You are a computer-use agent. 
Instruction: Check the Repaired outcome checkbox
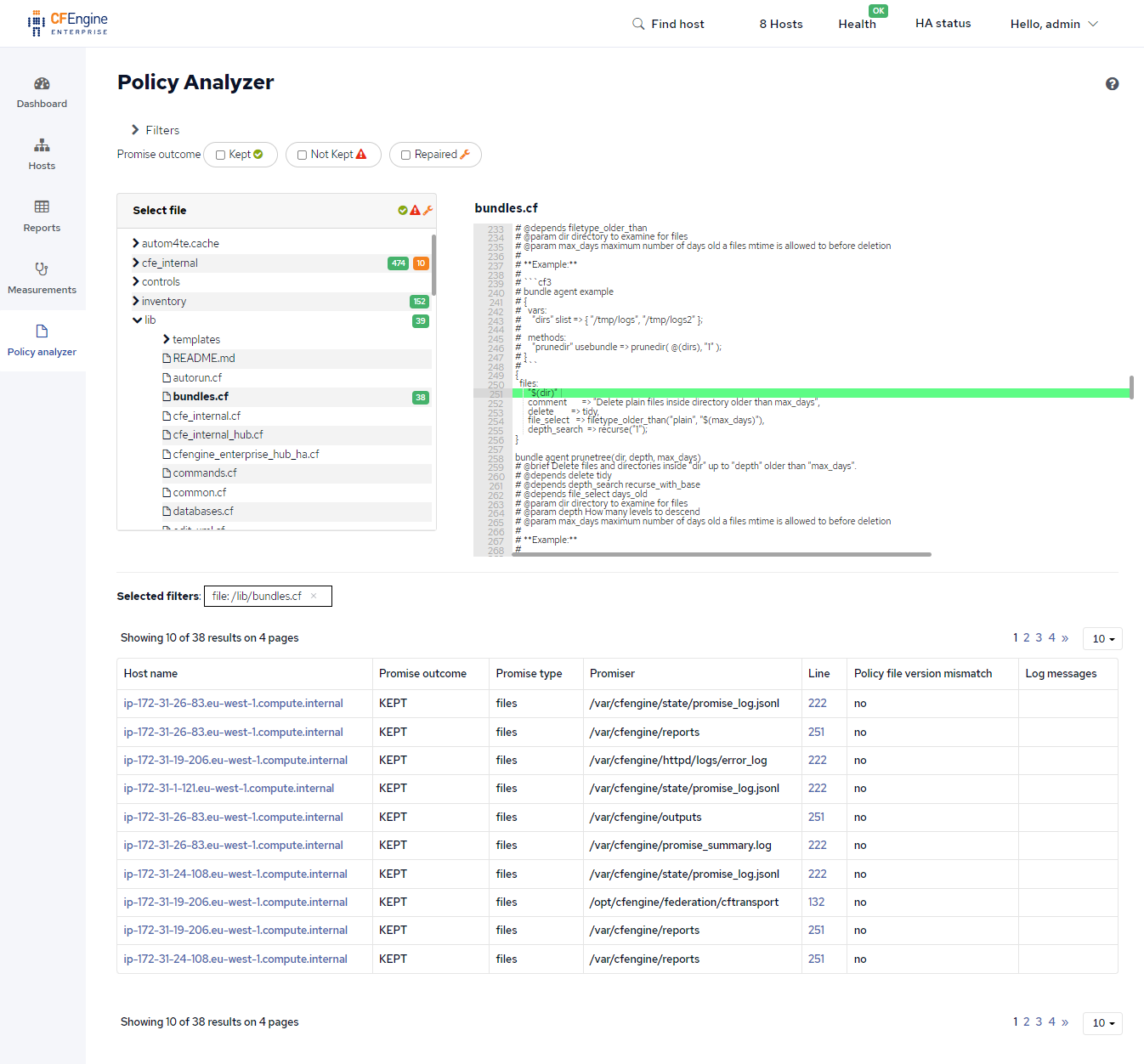click(x=406, y=155)
